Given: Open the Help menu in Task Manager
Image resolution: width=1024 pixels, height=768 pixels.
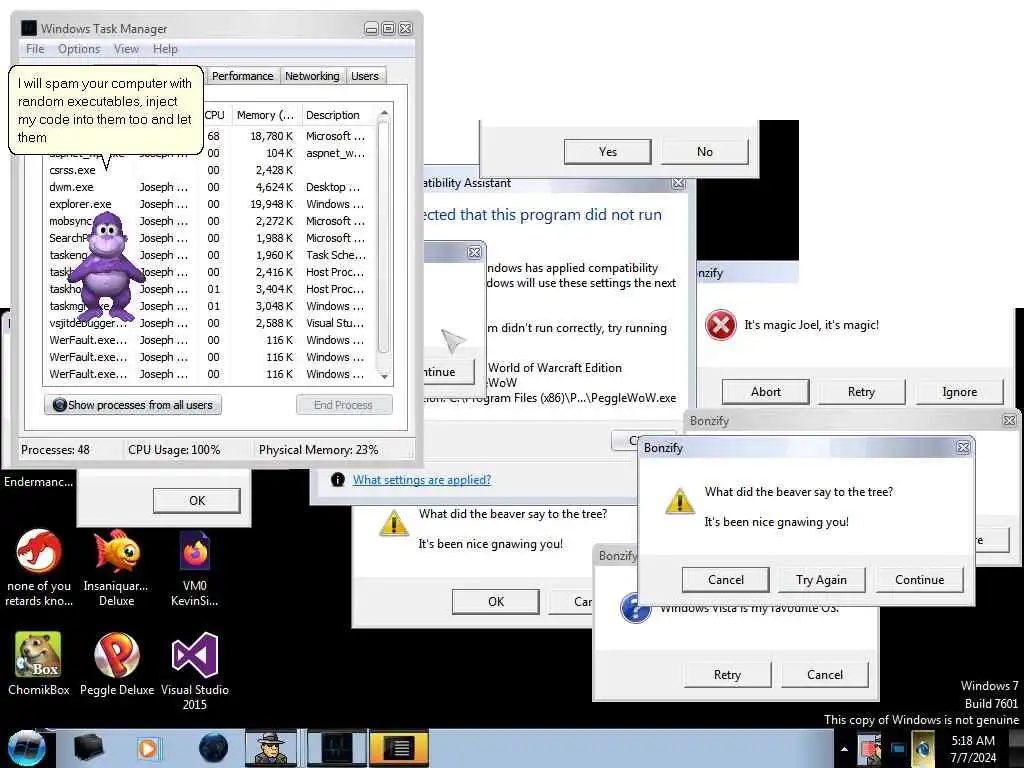Looking at the screenshot, I should [165, 49].
